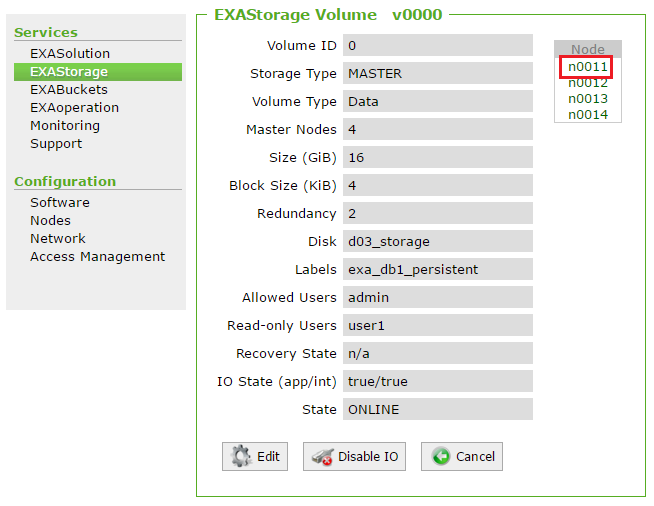The height and width of the screenshot is (506, 654).
Task: Open node n0013 link
Action: pyautogui.click(x=588, y=99)
